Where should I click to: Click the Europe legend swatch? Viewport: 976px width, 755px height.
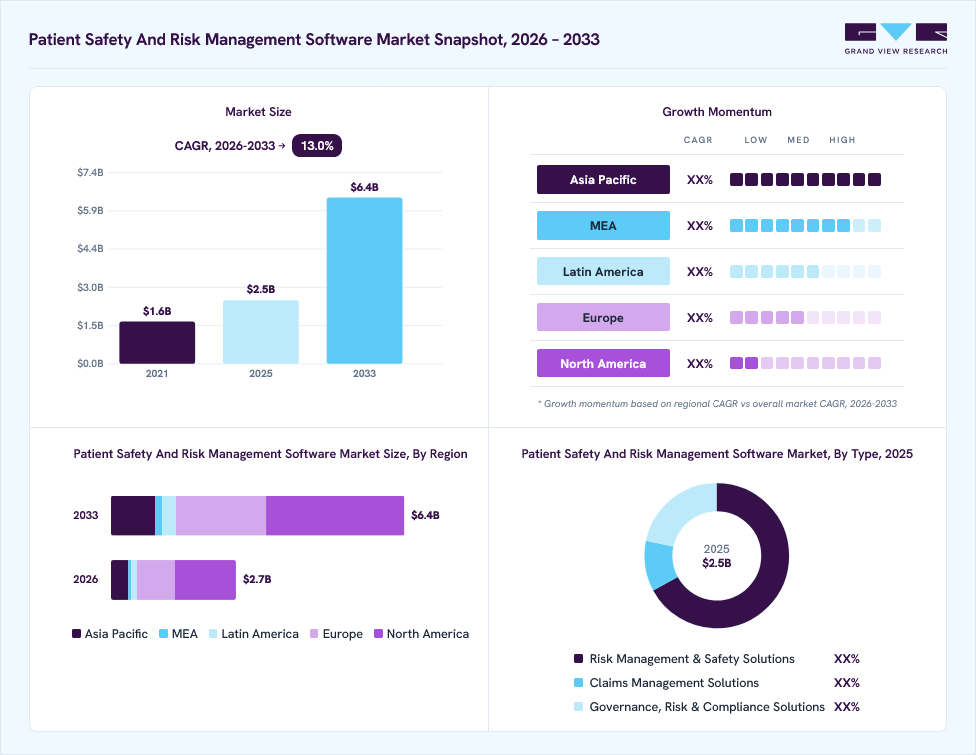[314, 634]
